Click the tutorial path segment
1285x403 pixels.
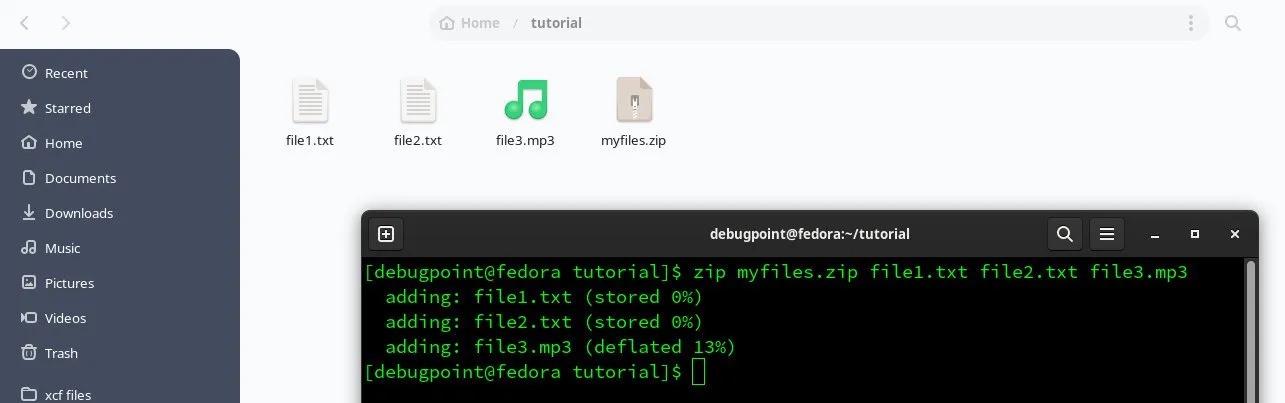point(556,23)
